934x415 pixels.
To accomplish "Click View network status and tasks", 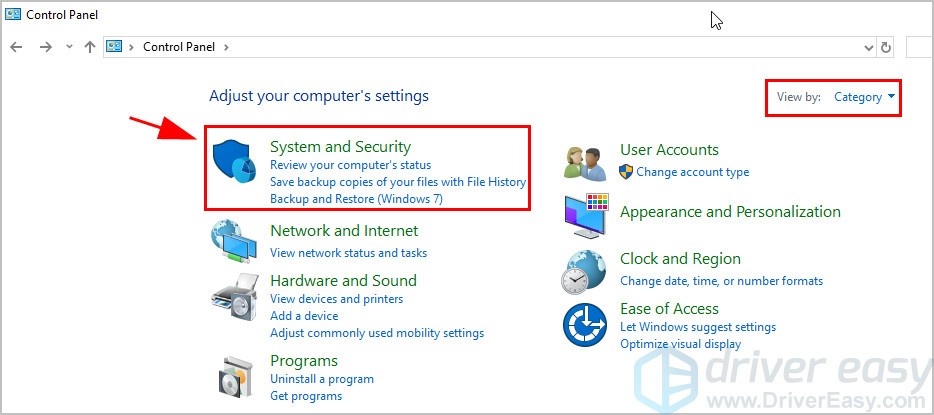I will 348,252.
